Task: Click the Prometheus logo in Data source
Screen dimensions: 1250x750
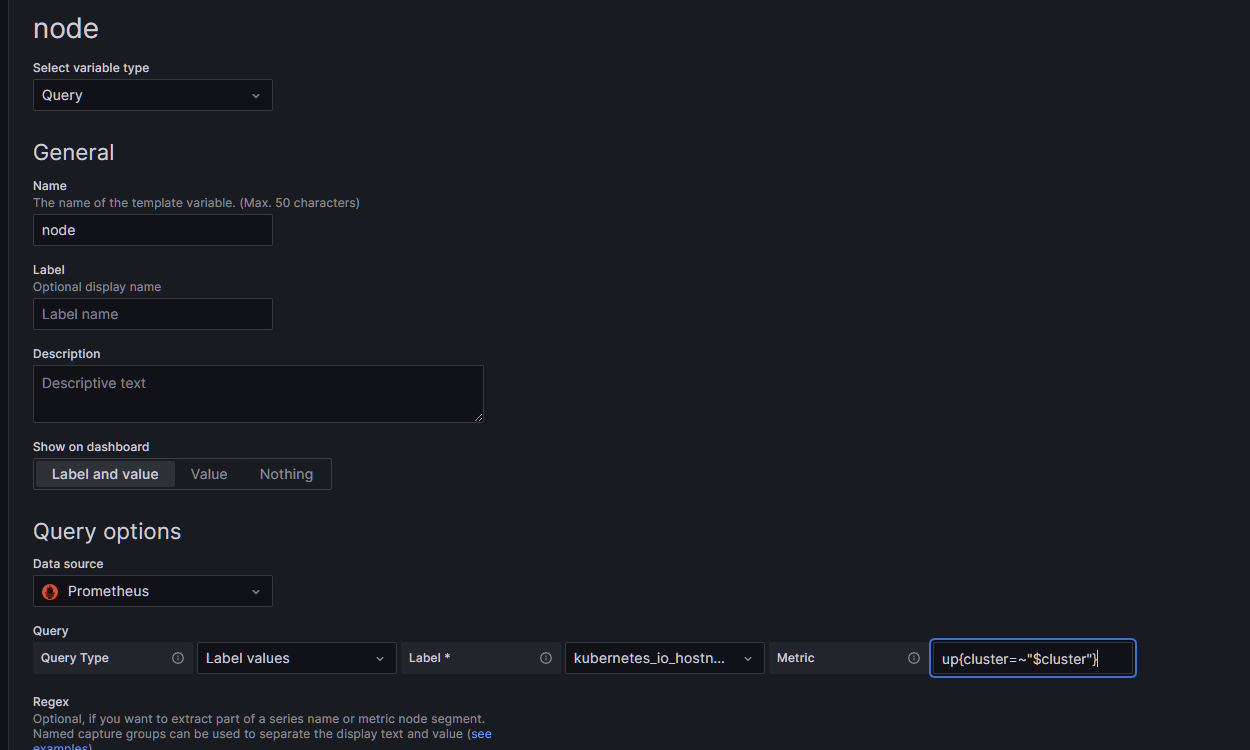Action: coord(50,591)
